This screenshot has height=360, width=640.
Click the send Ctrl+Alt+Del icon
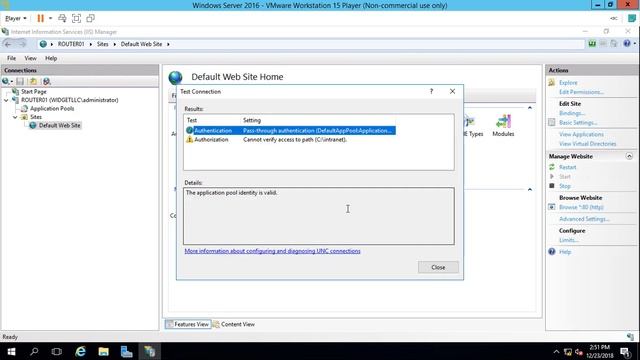62,18
